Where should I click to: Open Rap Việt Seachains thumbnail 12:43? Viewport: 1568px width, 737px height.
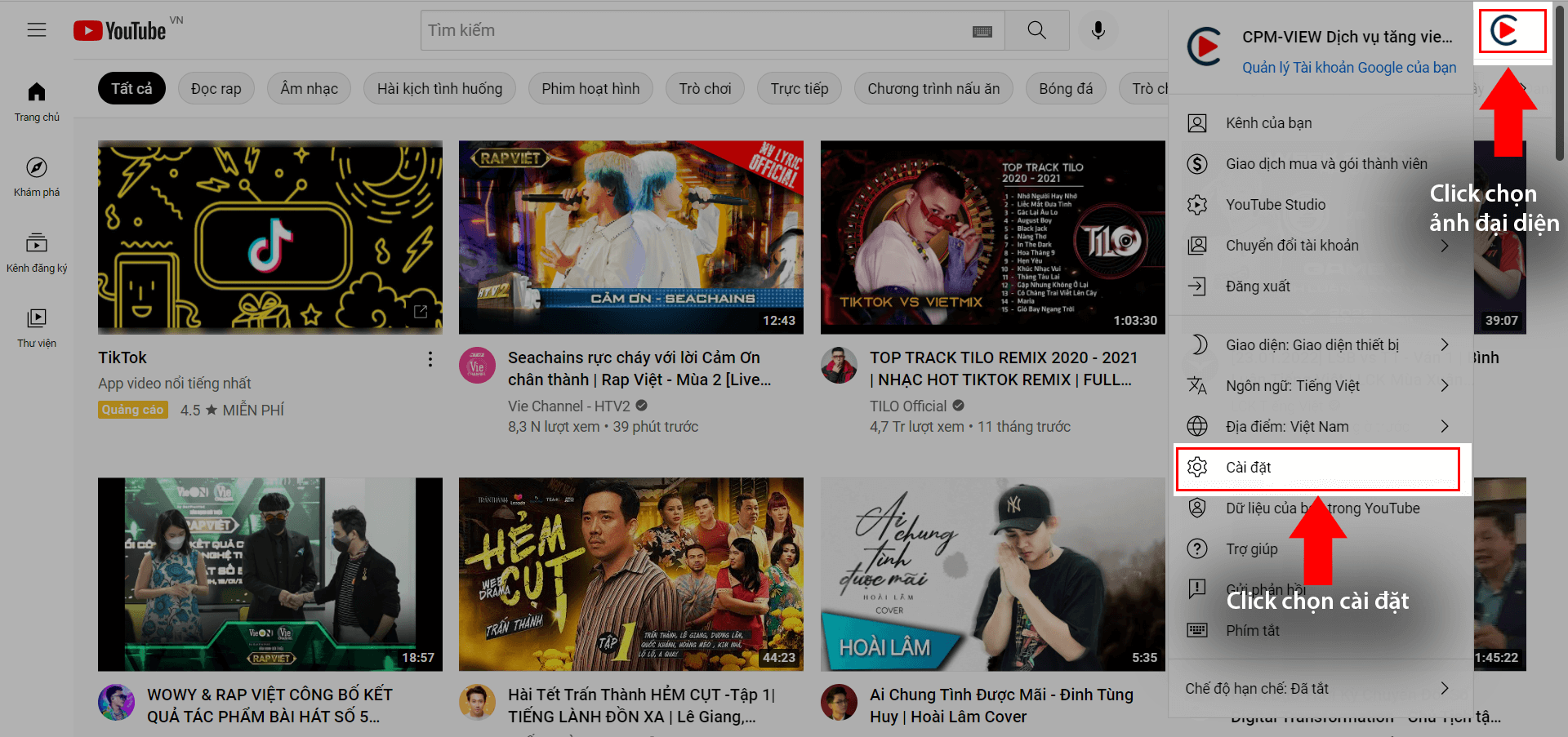click(631, 237)
